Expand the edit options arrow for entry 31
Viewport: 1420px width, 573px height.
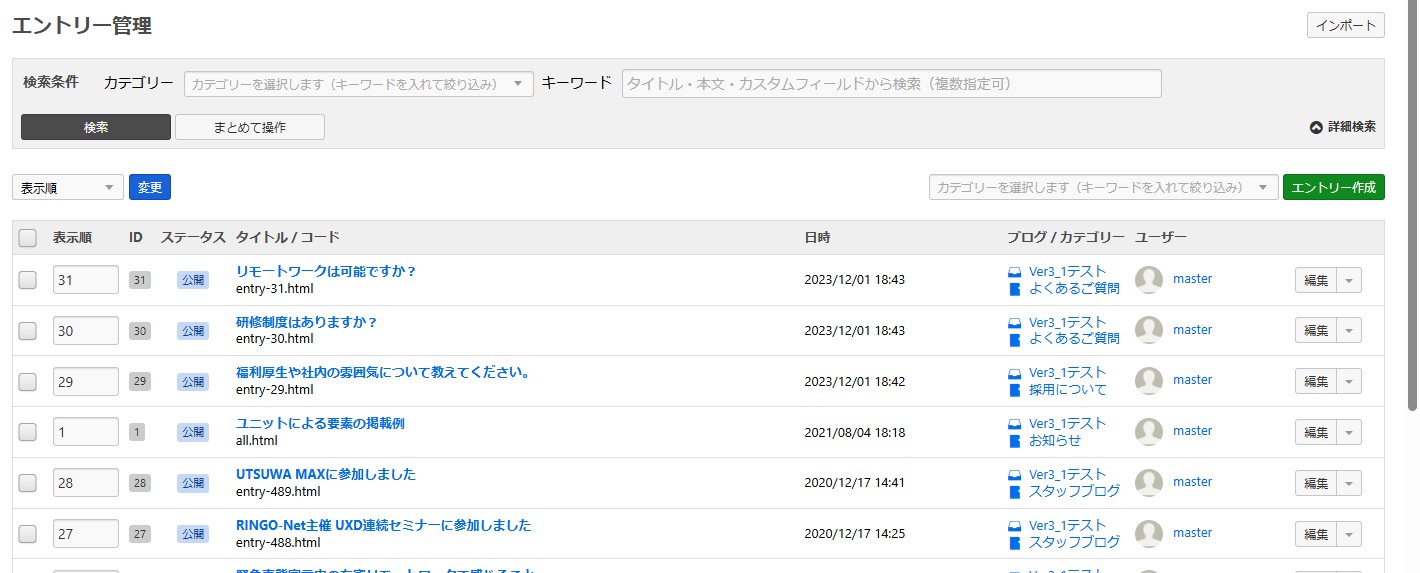point(1349,281)
